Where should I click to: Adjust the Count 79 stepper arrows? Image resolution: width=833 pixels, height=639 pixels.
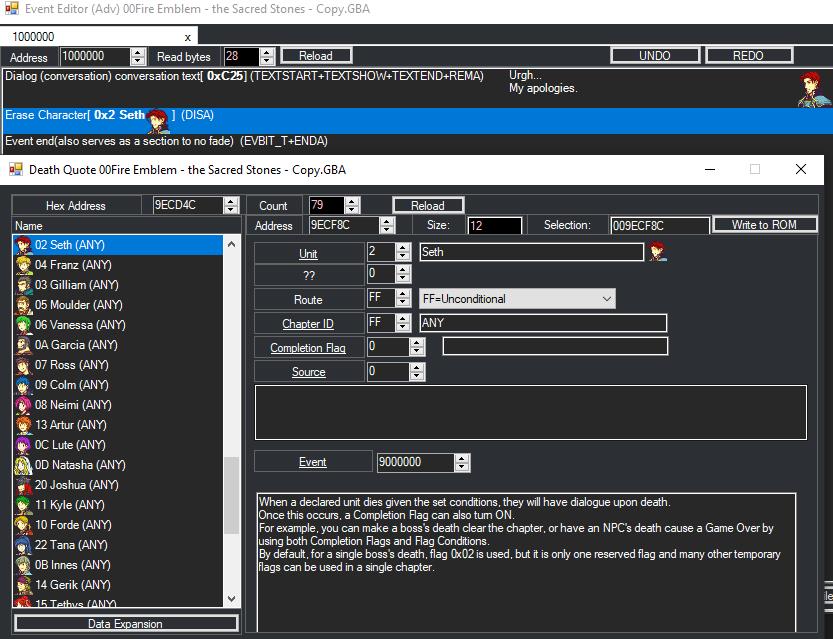pyautogui.click(x=352, y=206)
